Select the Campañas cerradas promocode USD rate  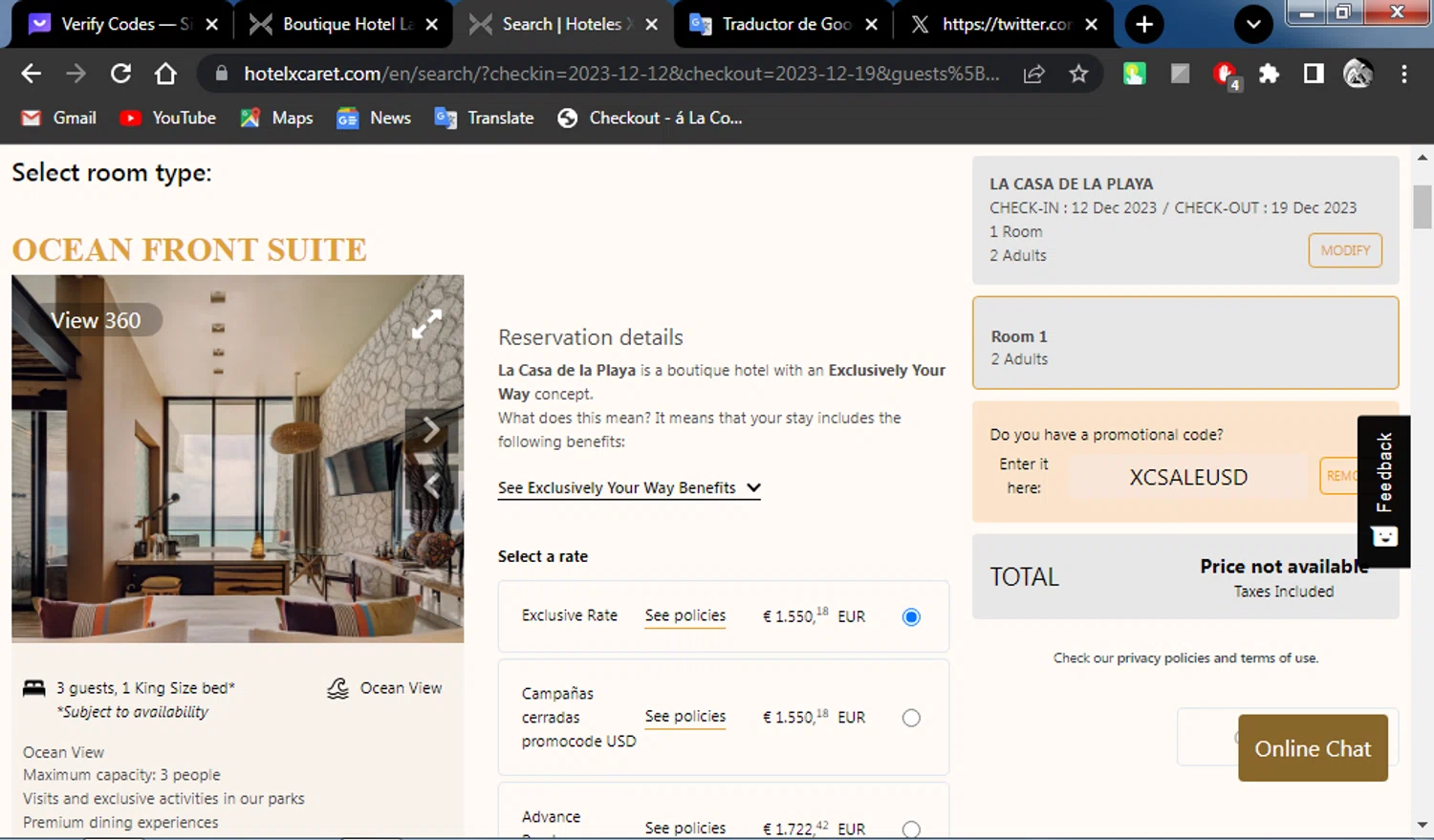pyautogui.click(x=911, y=718)
